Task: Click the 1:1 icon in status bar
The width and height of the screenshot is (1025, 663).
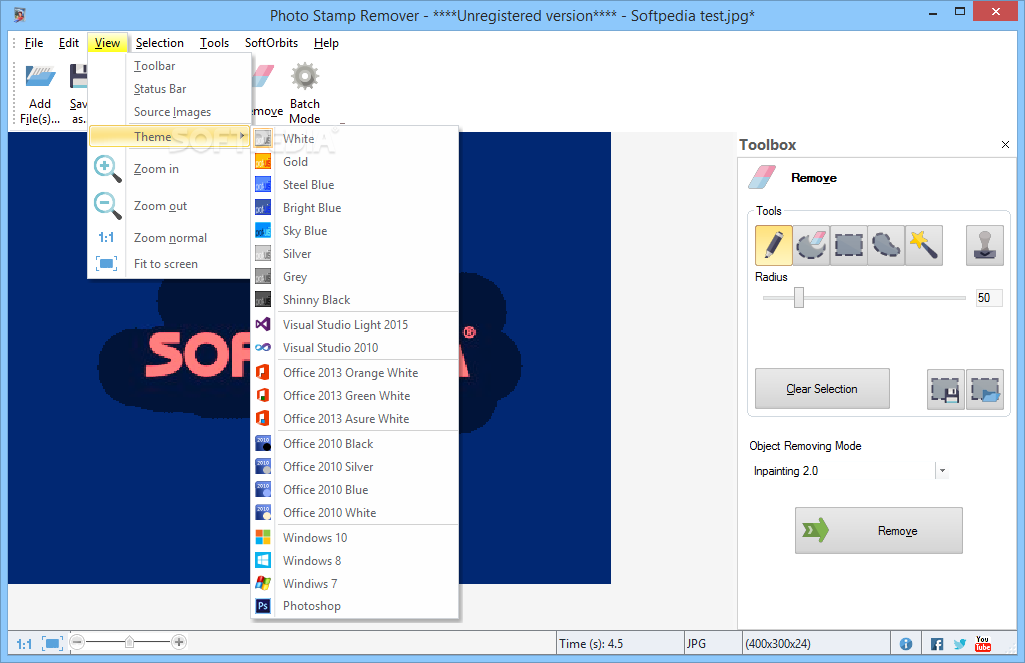Action: 24,644
